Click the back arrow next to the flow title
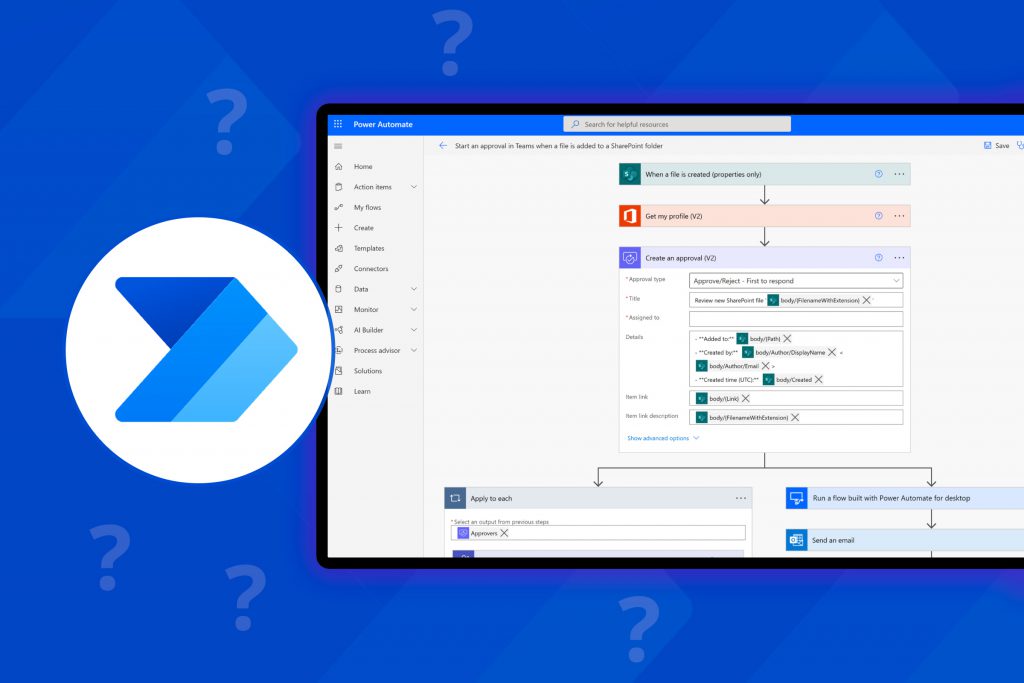The image size is (1024, 683). [442, 145]
